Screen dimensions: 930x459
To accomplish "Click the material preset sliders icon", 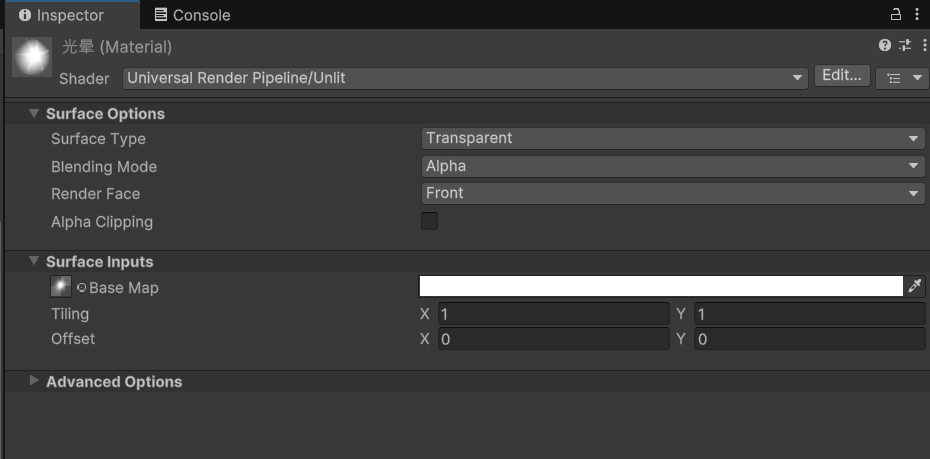I will (x=905, y=45).
